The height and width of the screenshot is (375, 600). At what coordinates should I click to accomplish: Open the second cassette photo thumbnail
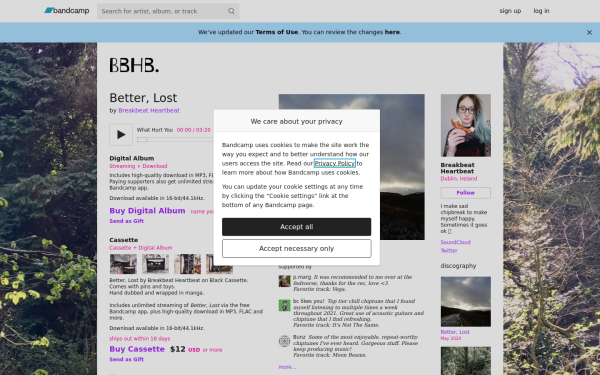click(x=155, y=264)
